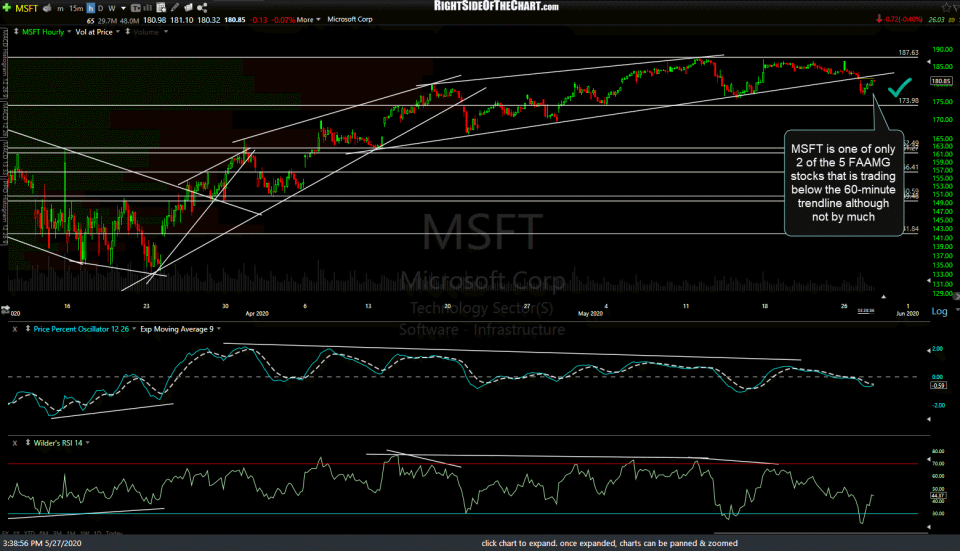Select the minute 'm' timeframe
This screenshot has height=551, width=960.
60,9
